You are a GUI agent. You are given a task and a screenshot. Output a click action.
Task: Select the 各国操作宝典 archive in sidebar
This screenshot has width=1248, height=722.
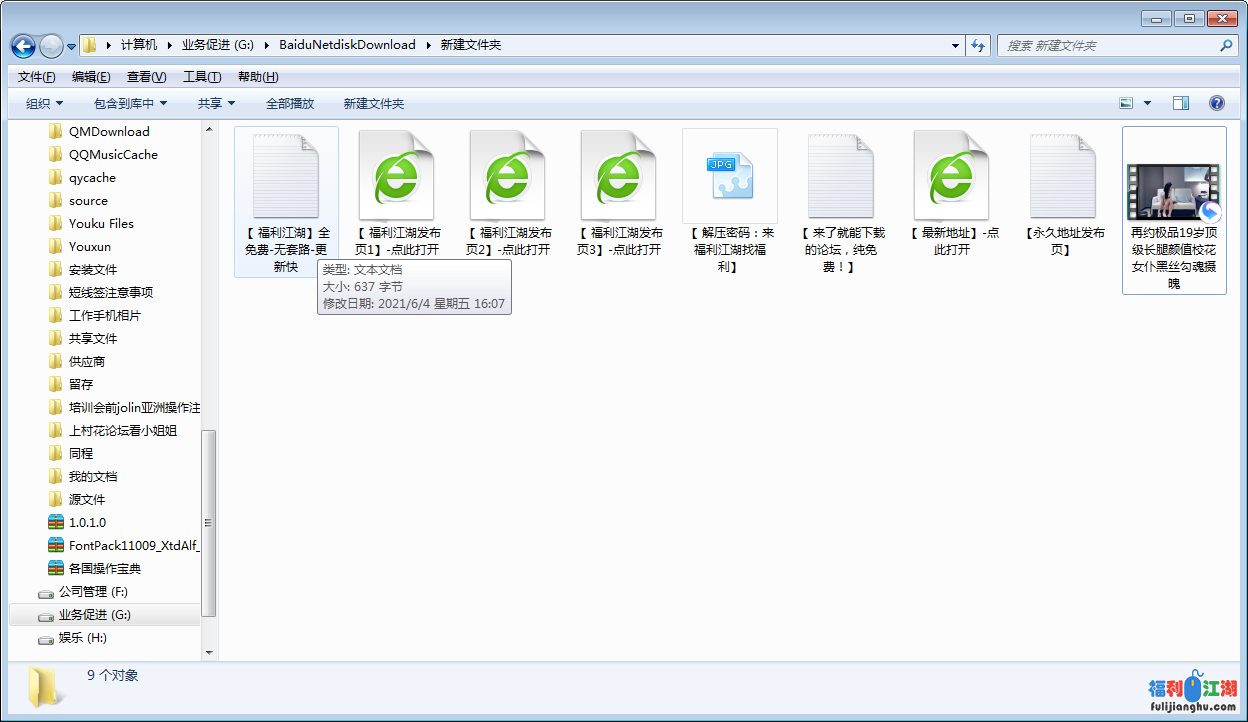[104, 568]
